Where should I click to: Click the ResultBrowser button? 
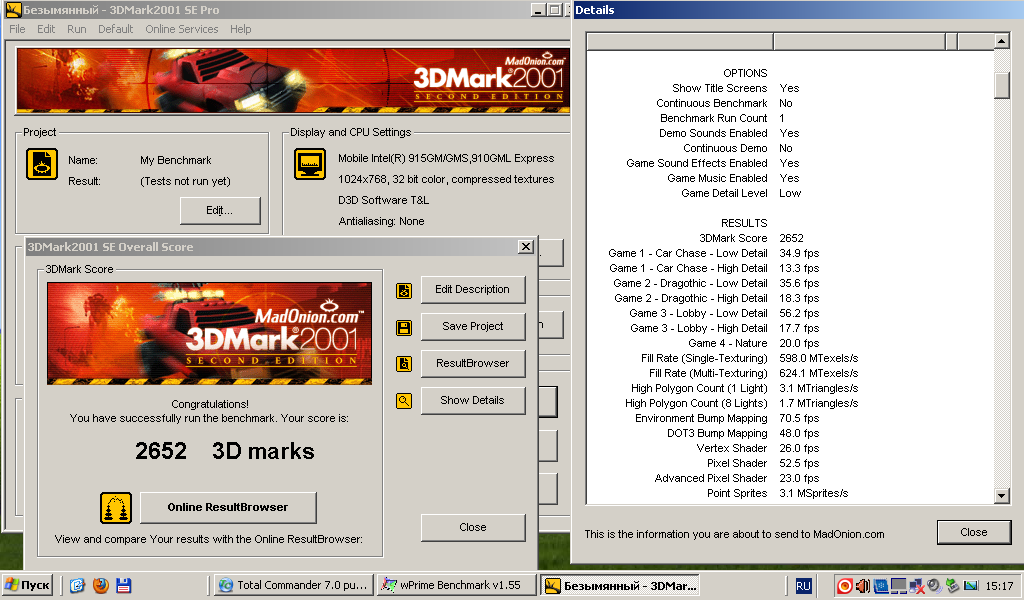[x=473, y=363]
